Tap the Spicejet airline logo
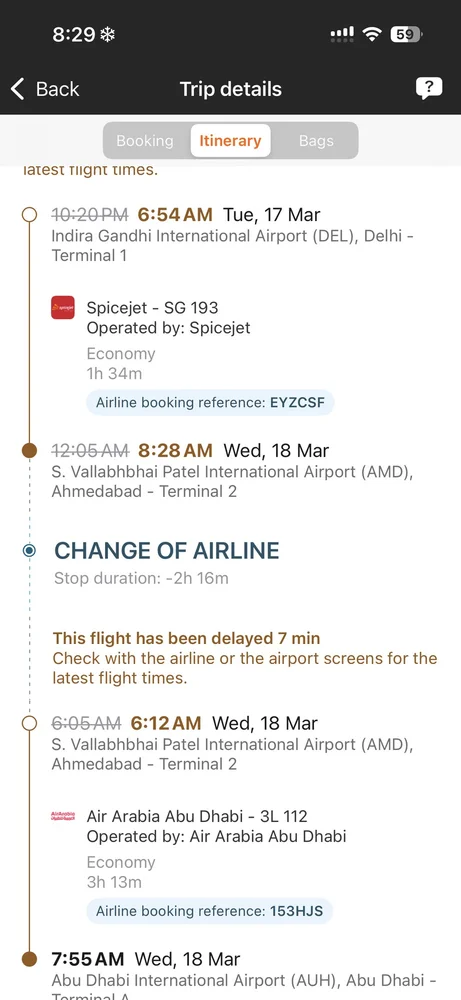 tap(62, 307)
